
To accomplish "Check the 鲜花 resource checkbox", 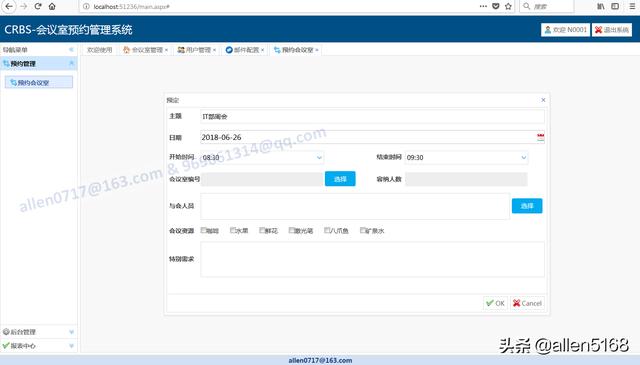I will pos(262,230).
